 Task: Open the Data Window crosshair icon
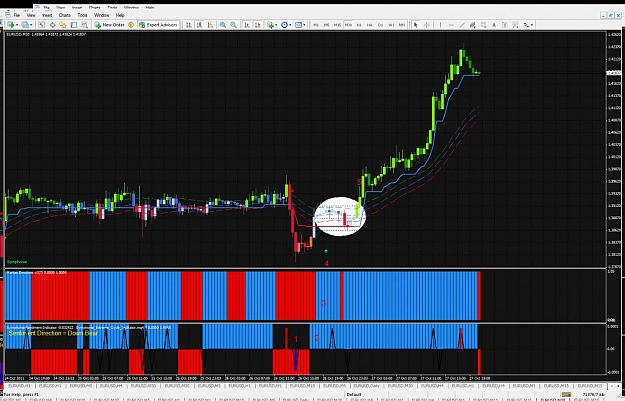tap(52, 25)
